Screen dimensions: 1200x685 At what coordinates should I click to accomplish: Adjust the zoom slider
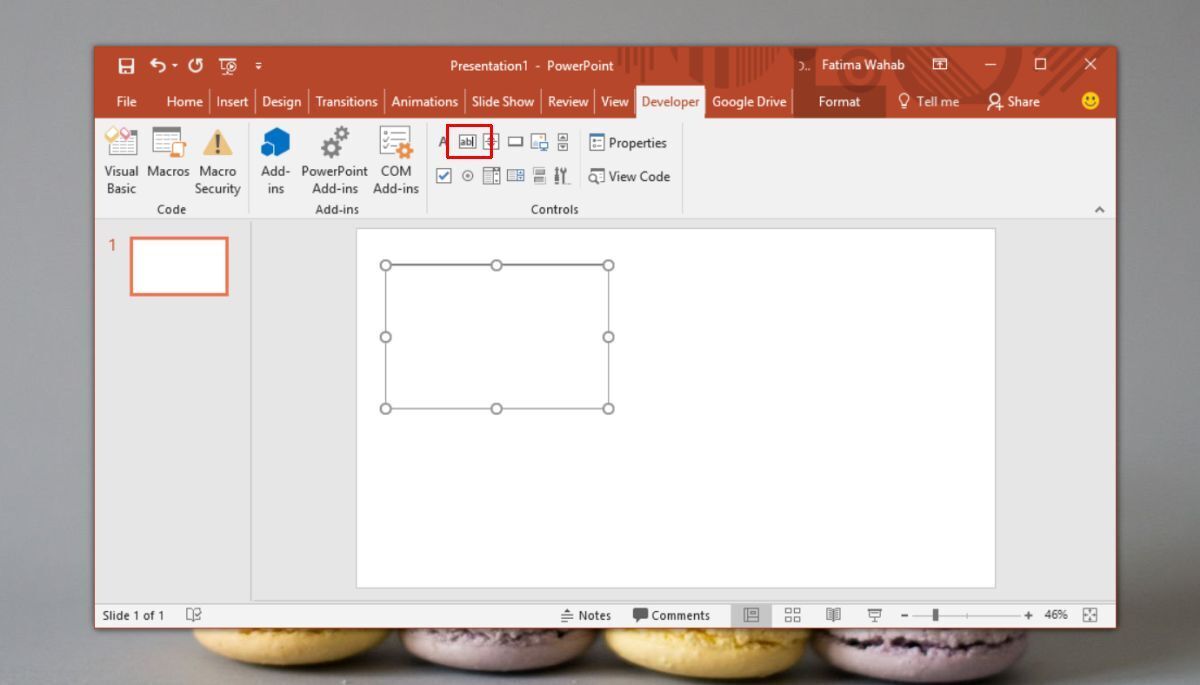[x=937, y=615]
